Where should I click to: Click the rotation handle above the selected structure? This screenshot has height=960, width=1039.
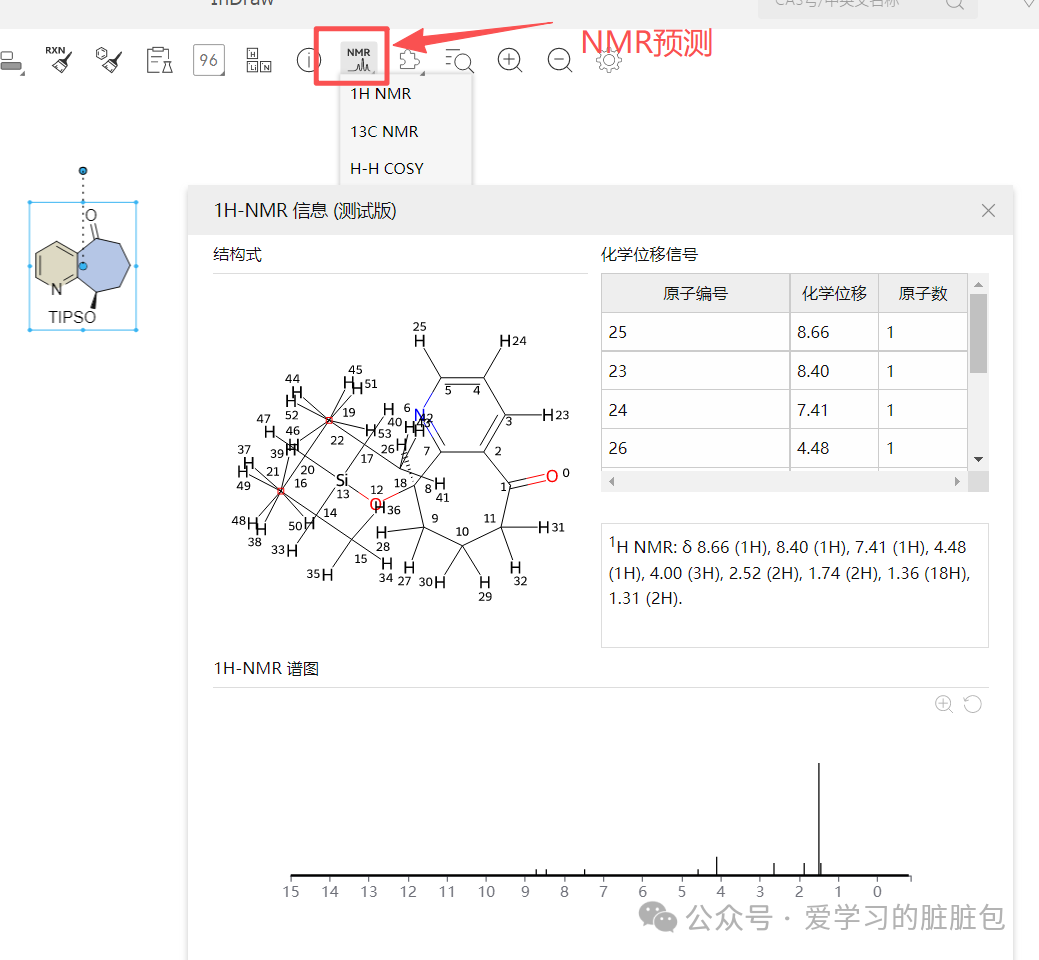[83, 171]
